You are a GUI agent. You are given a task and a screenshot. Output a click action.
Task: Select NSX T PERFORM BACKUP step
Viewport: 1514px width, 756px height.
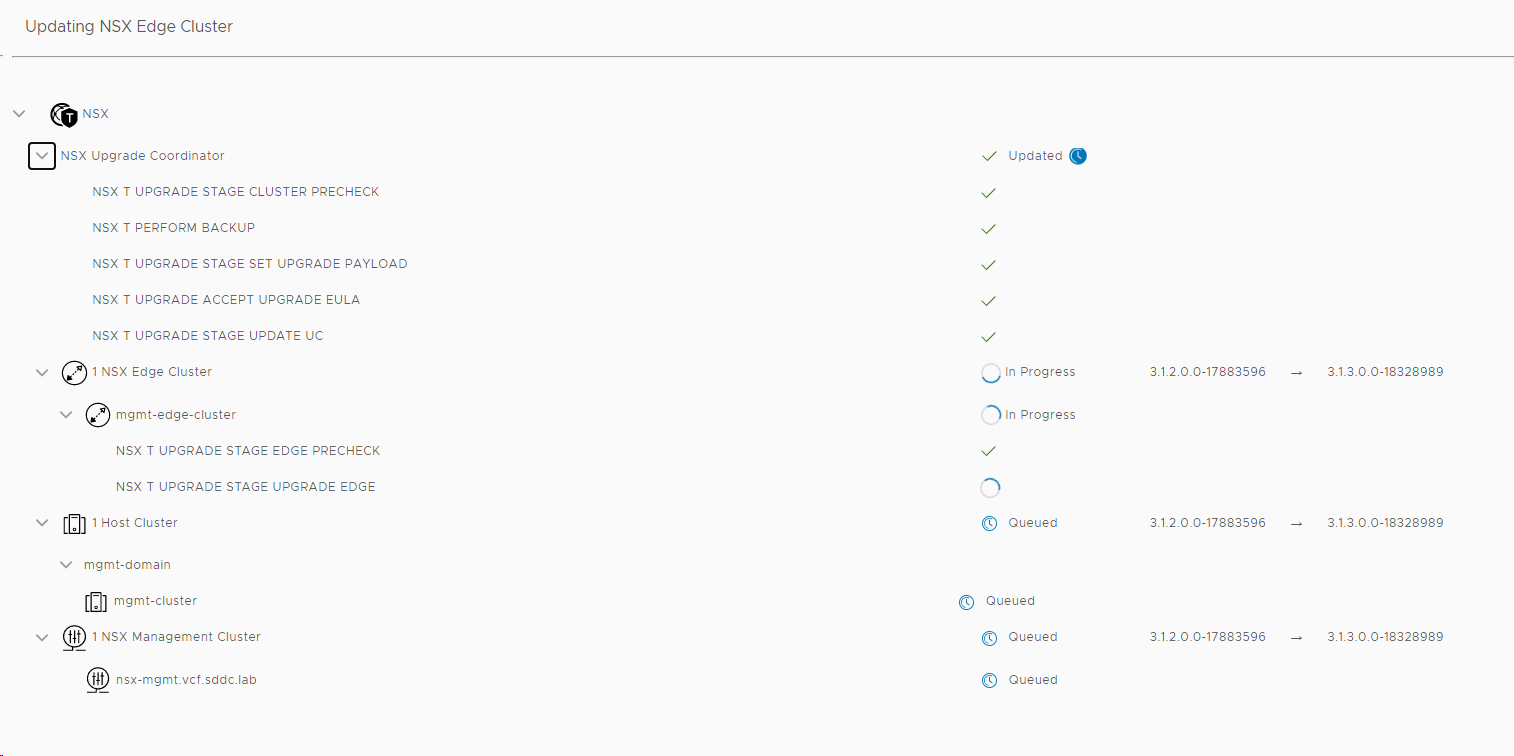click(173, 228)
